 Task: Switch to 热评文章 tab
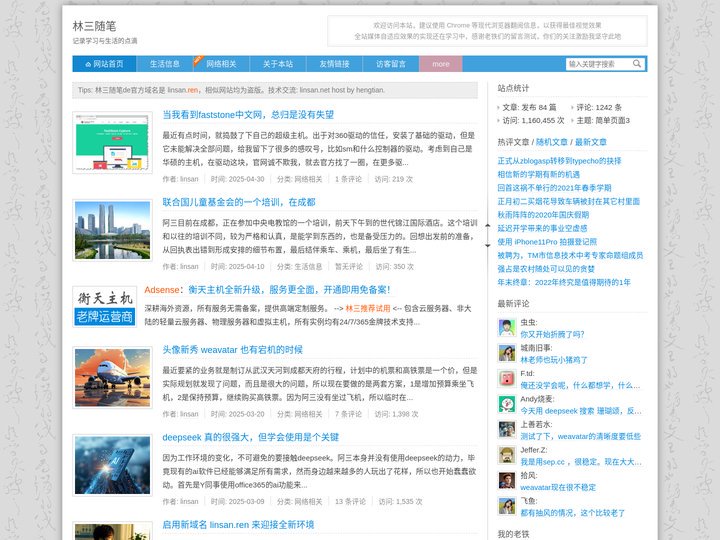513,142
